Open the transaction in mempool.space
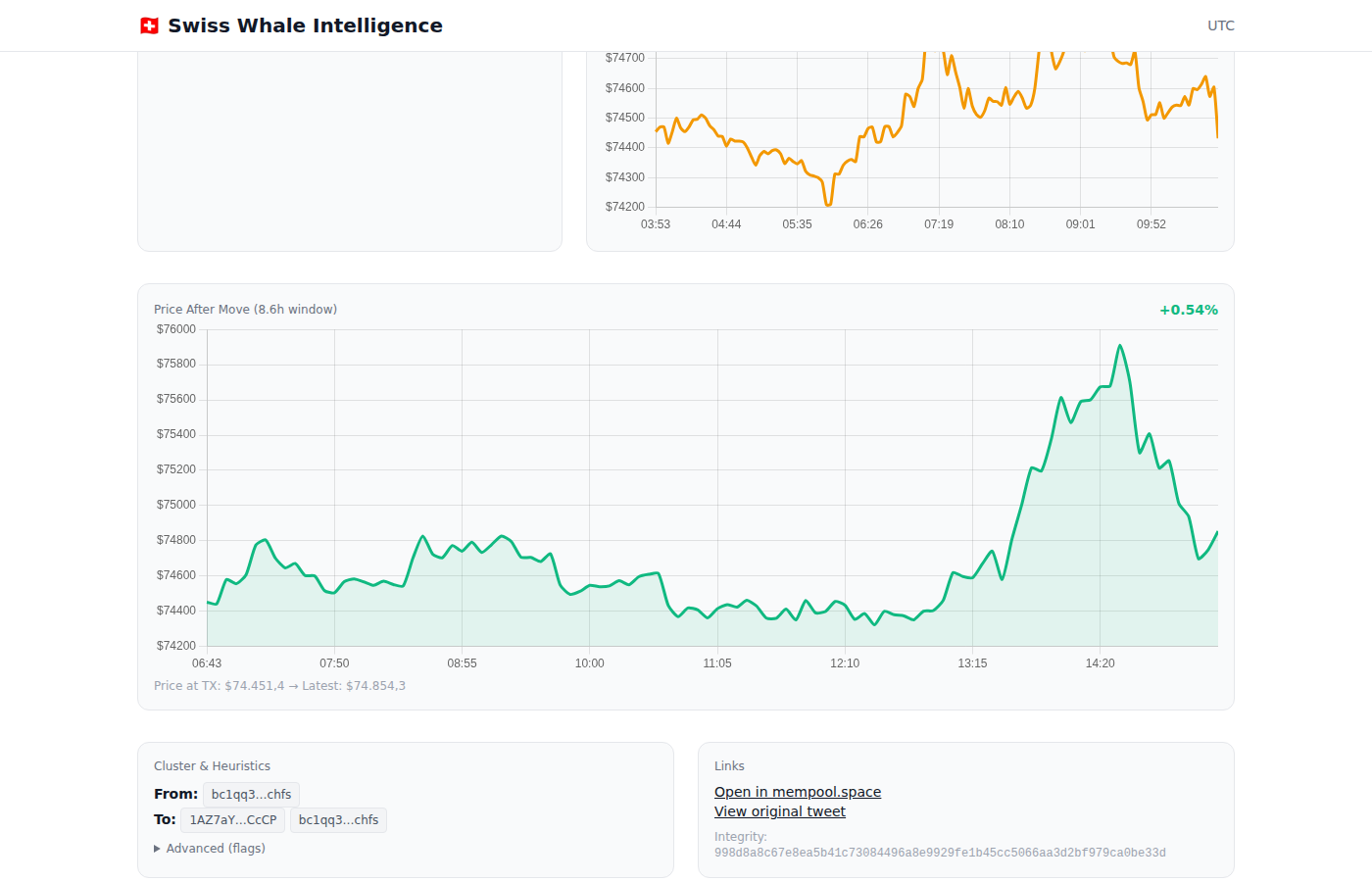The height and width of the screenshot is (882, 1372). [x=798, y=791]
